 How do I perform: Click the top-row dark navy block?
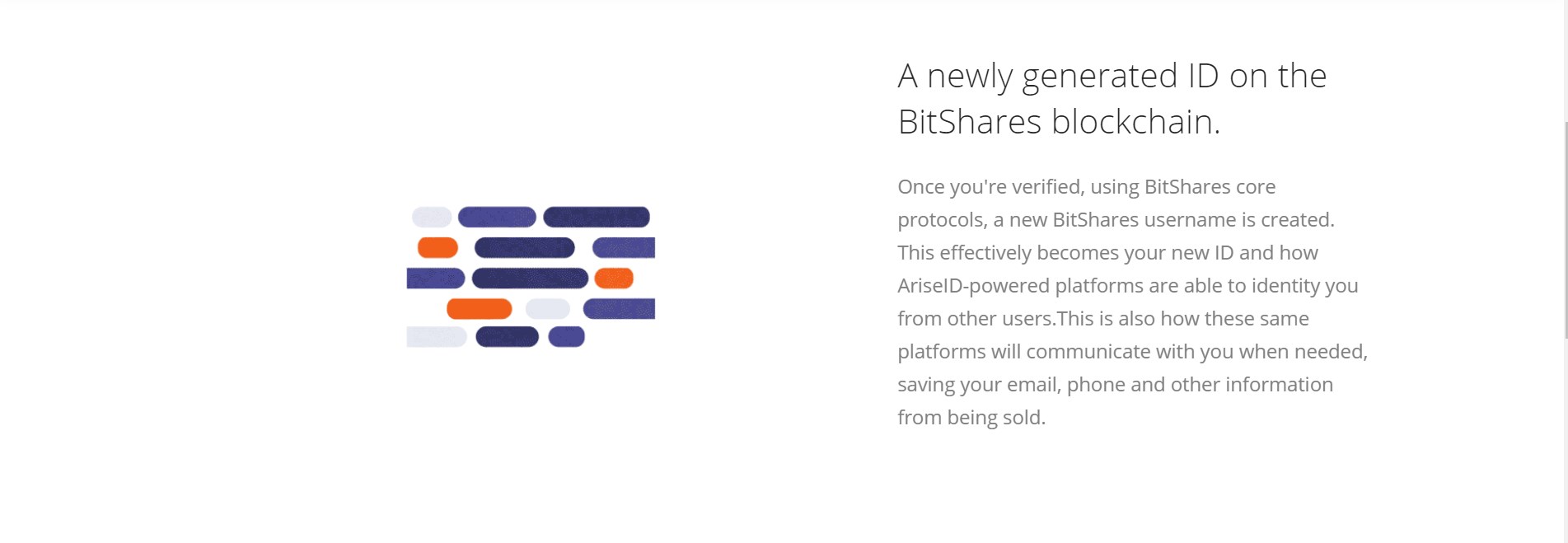(x=597, y=217)
